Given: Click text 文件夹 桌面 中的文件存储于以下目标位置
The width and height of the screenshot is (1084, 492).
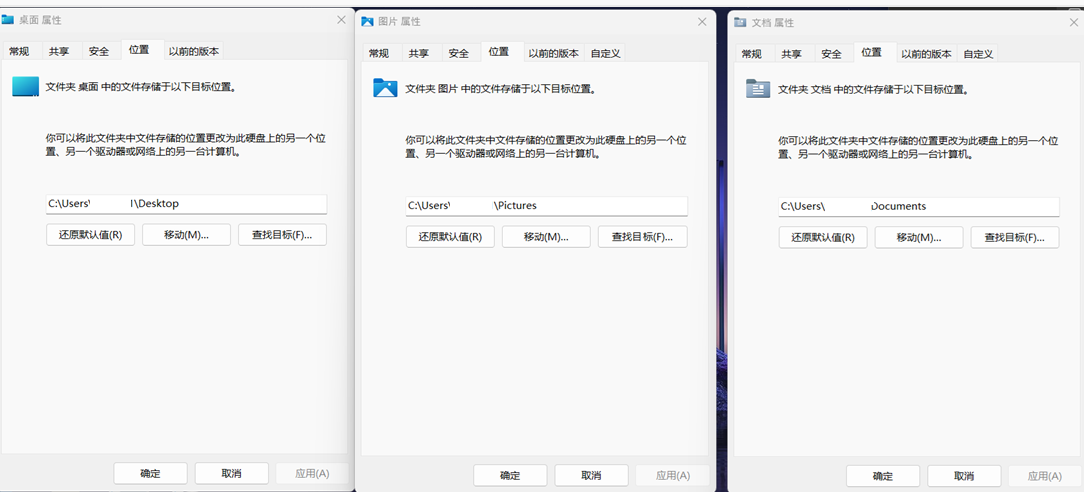Looking at the screenshot, I should 141,88.
